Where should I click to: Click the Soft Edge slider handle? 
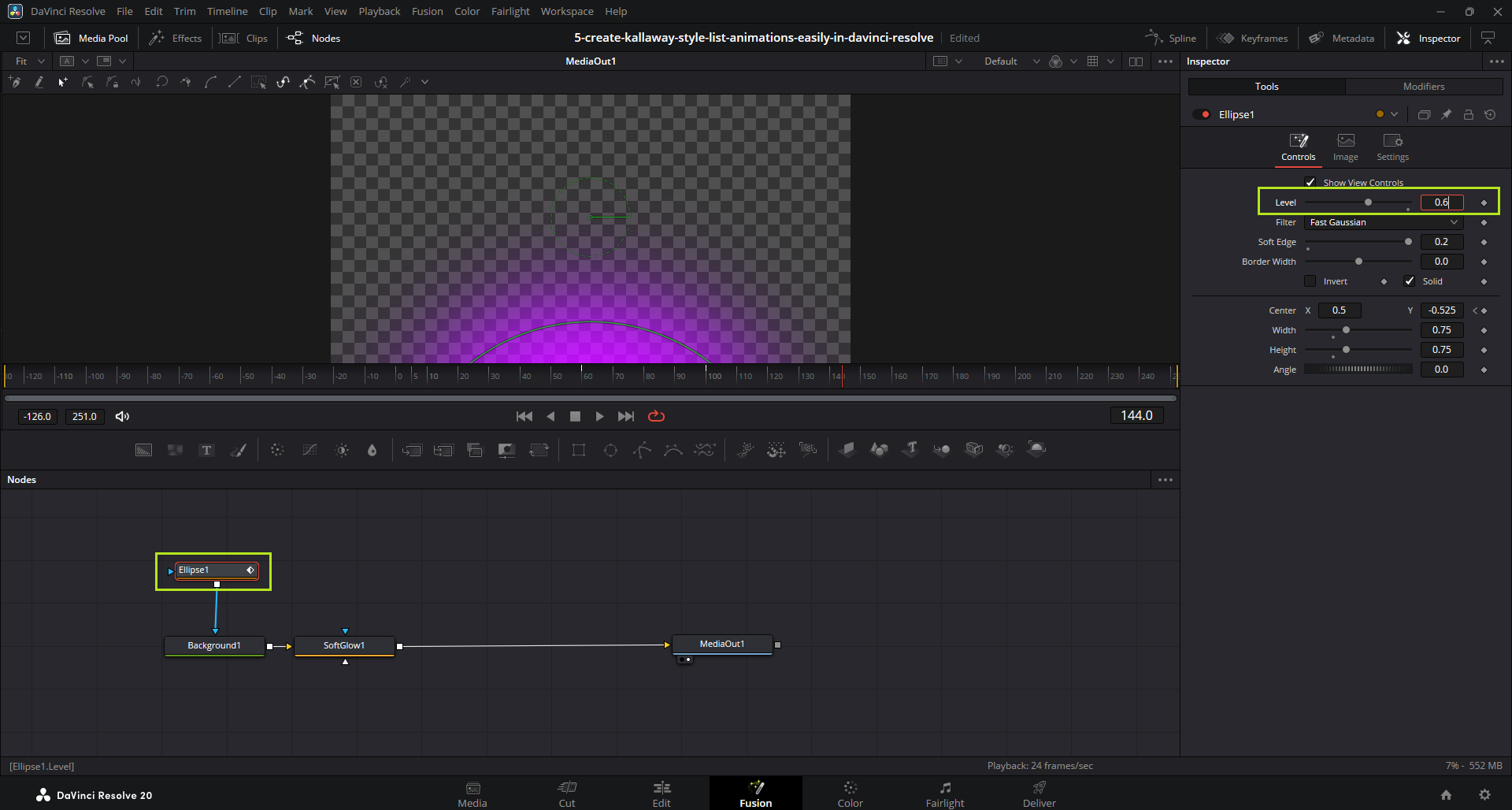coord(1408,242)
